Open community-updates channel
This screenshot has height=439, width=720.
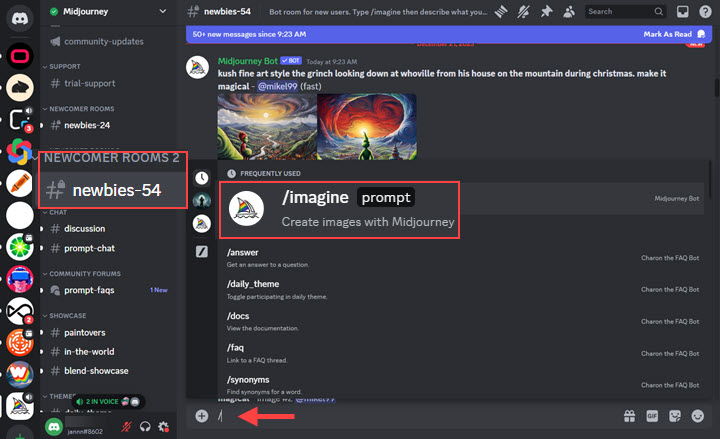coord(103,41)
